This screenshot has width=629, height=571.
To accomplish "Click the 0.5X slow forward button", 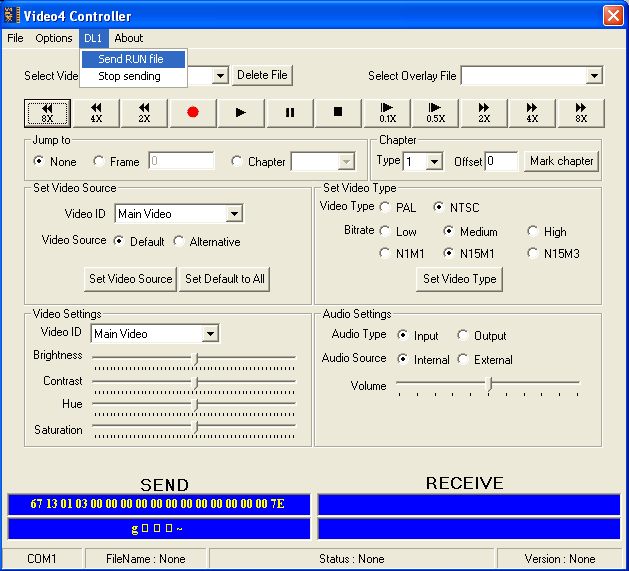I will point(435,112).
